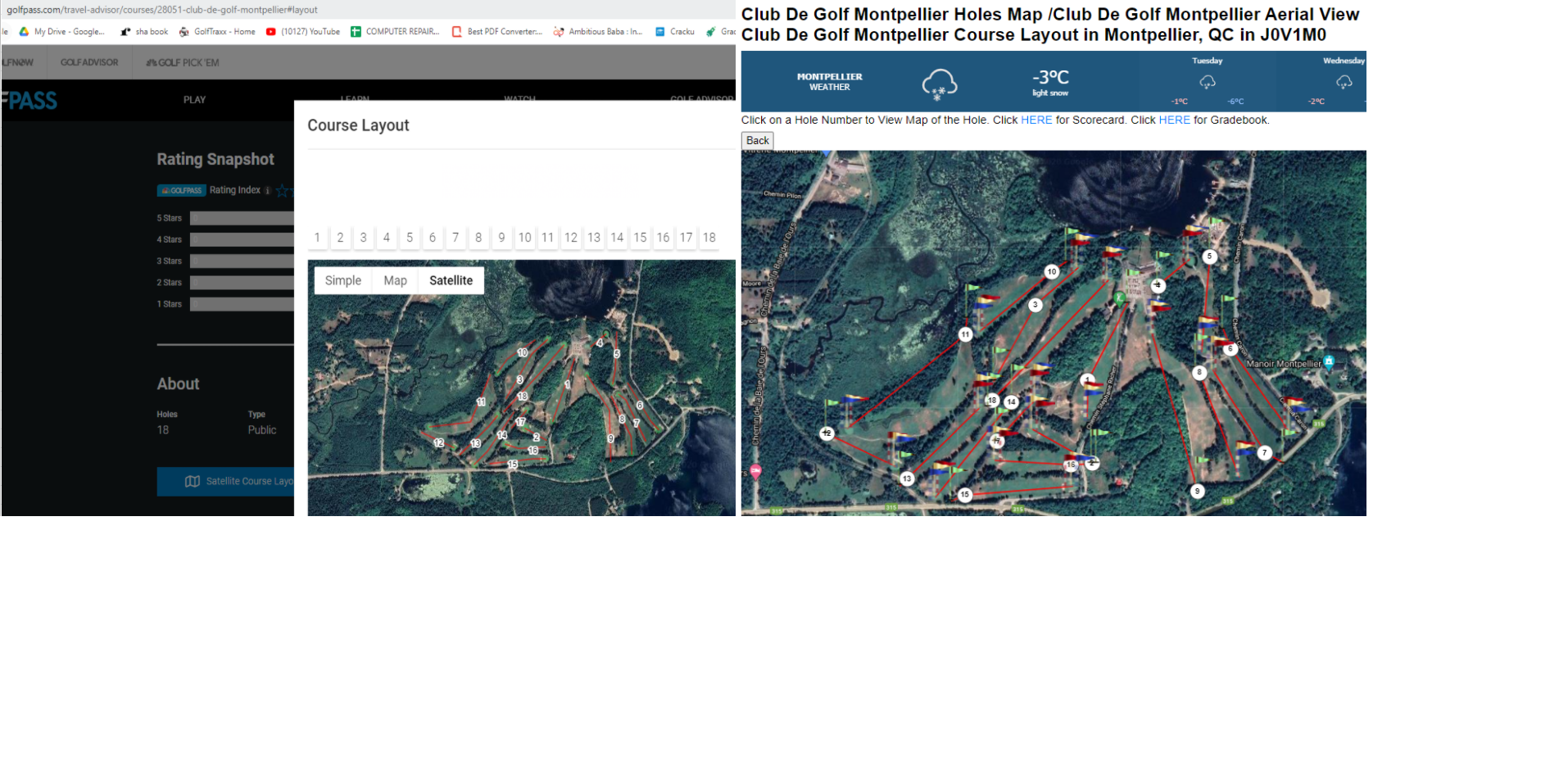Open the GOLF PICK 'EM navigation tab

(x=183, y=62)
